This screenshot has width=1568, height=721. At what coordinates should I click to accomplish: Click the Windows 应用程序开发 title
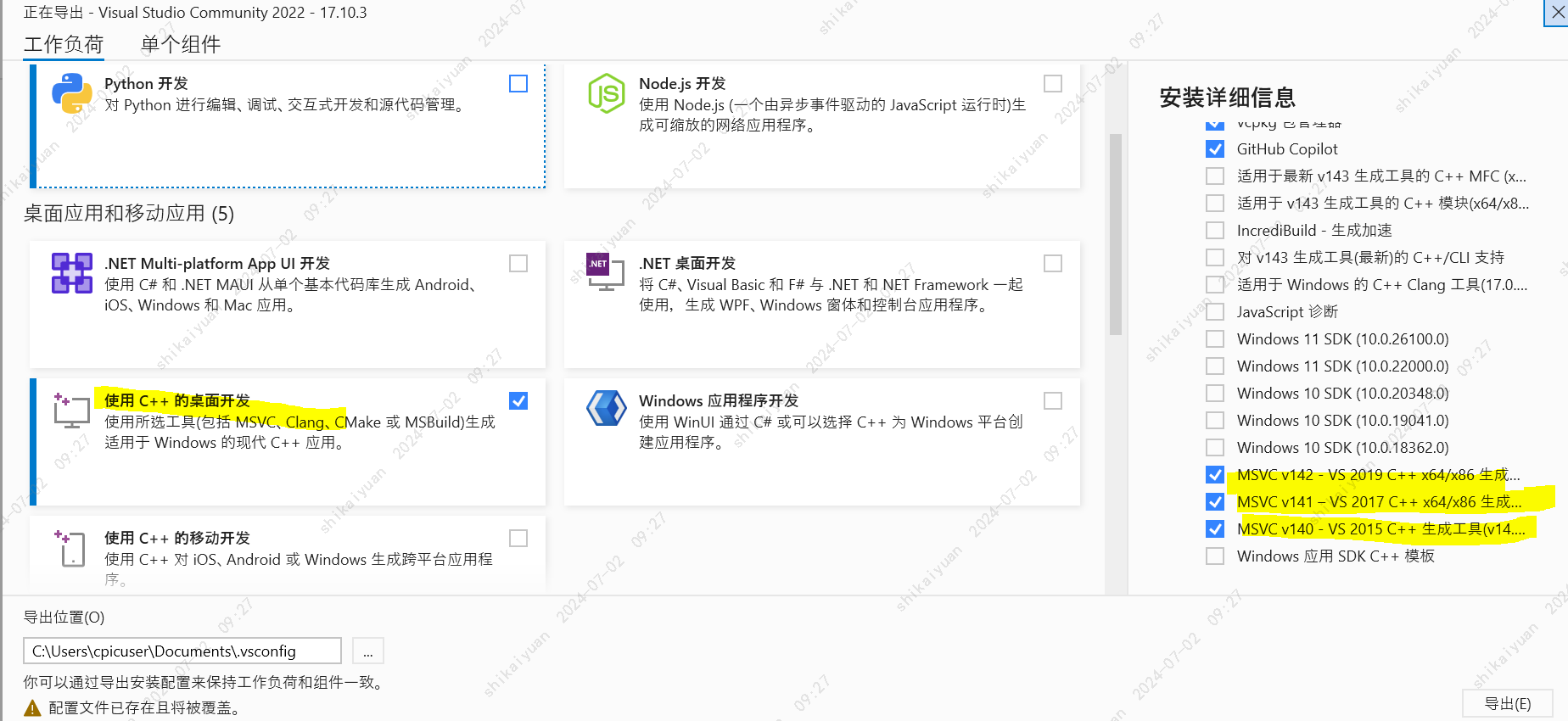pyautogui.click(x=719, y=400)
